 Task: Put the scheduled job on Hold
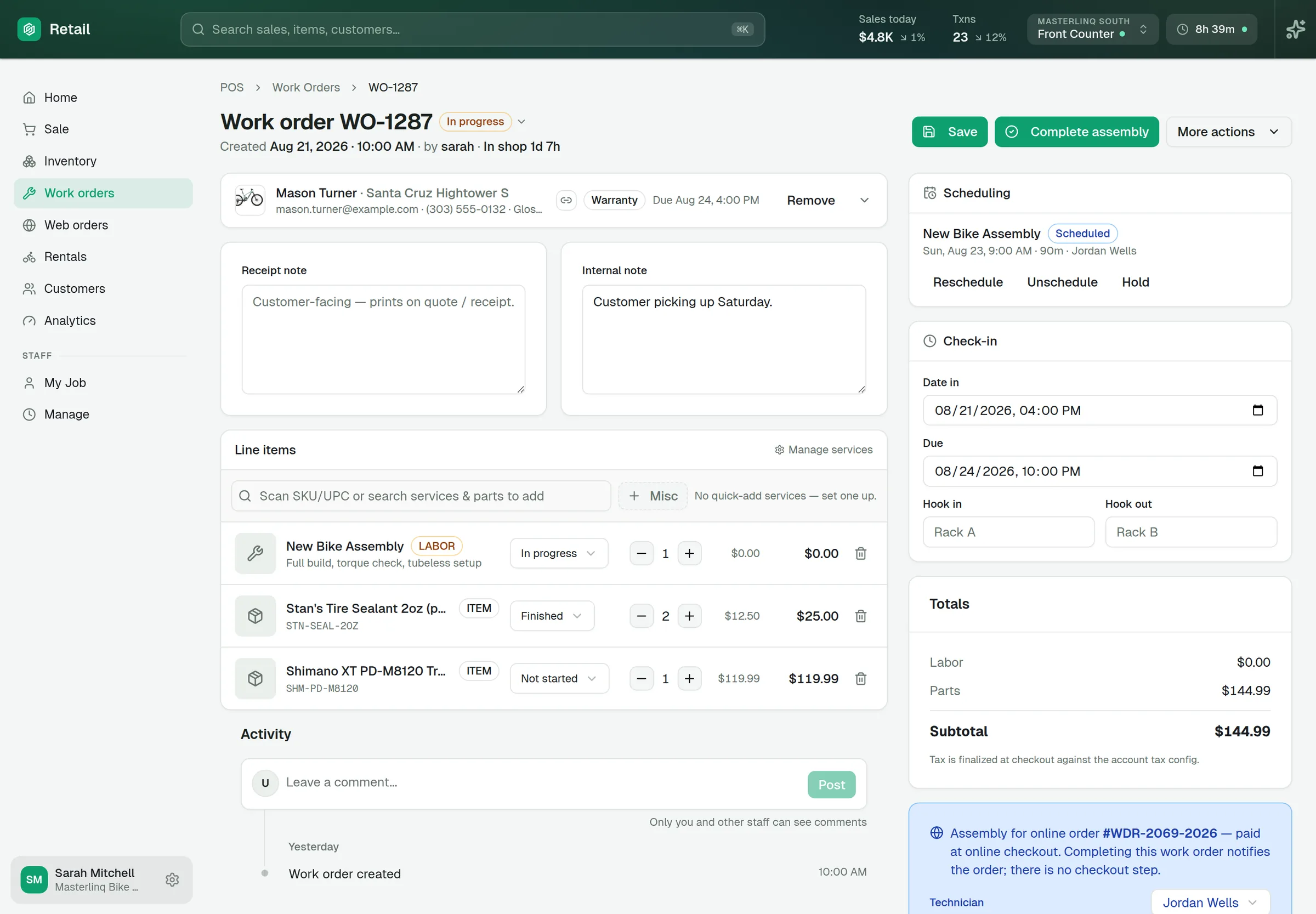[x=1135, y=282]
